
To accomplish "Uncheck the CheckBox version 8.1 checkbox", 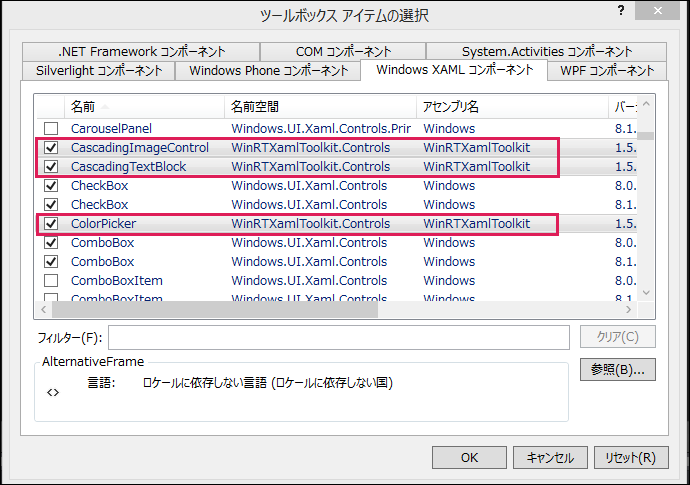I will pos(51,204).
